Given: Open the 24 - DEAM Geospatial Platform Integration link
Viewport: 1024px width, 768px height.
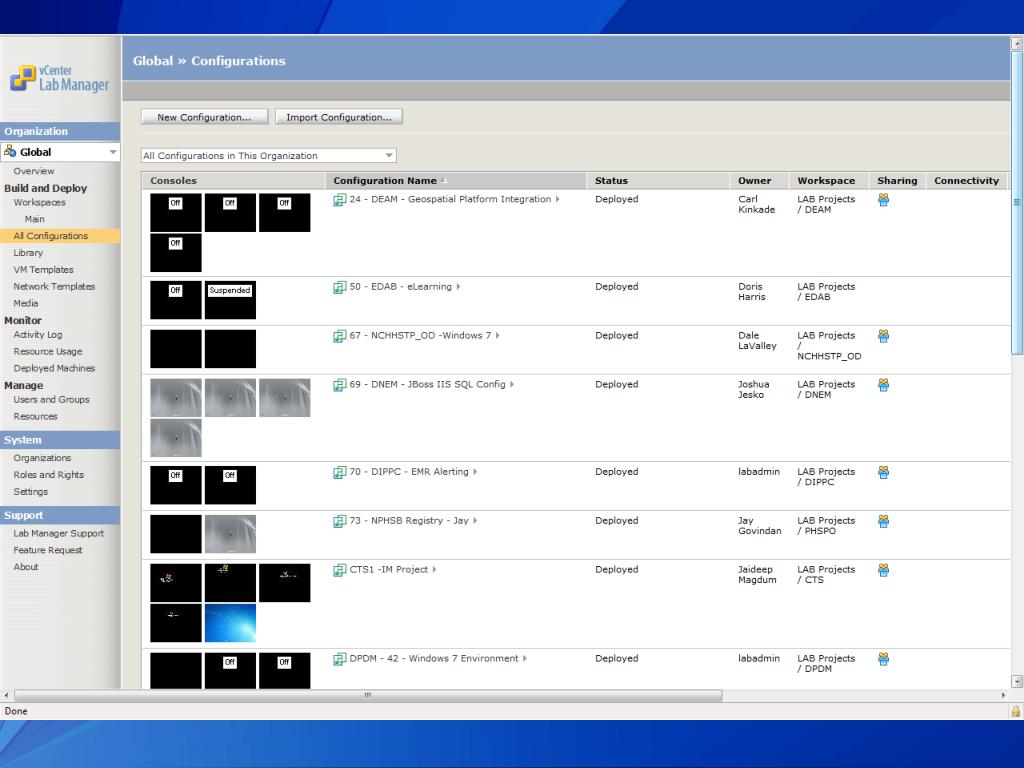Looking at the screenshot, I should coord(450,199).
